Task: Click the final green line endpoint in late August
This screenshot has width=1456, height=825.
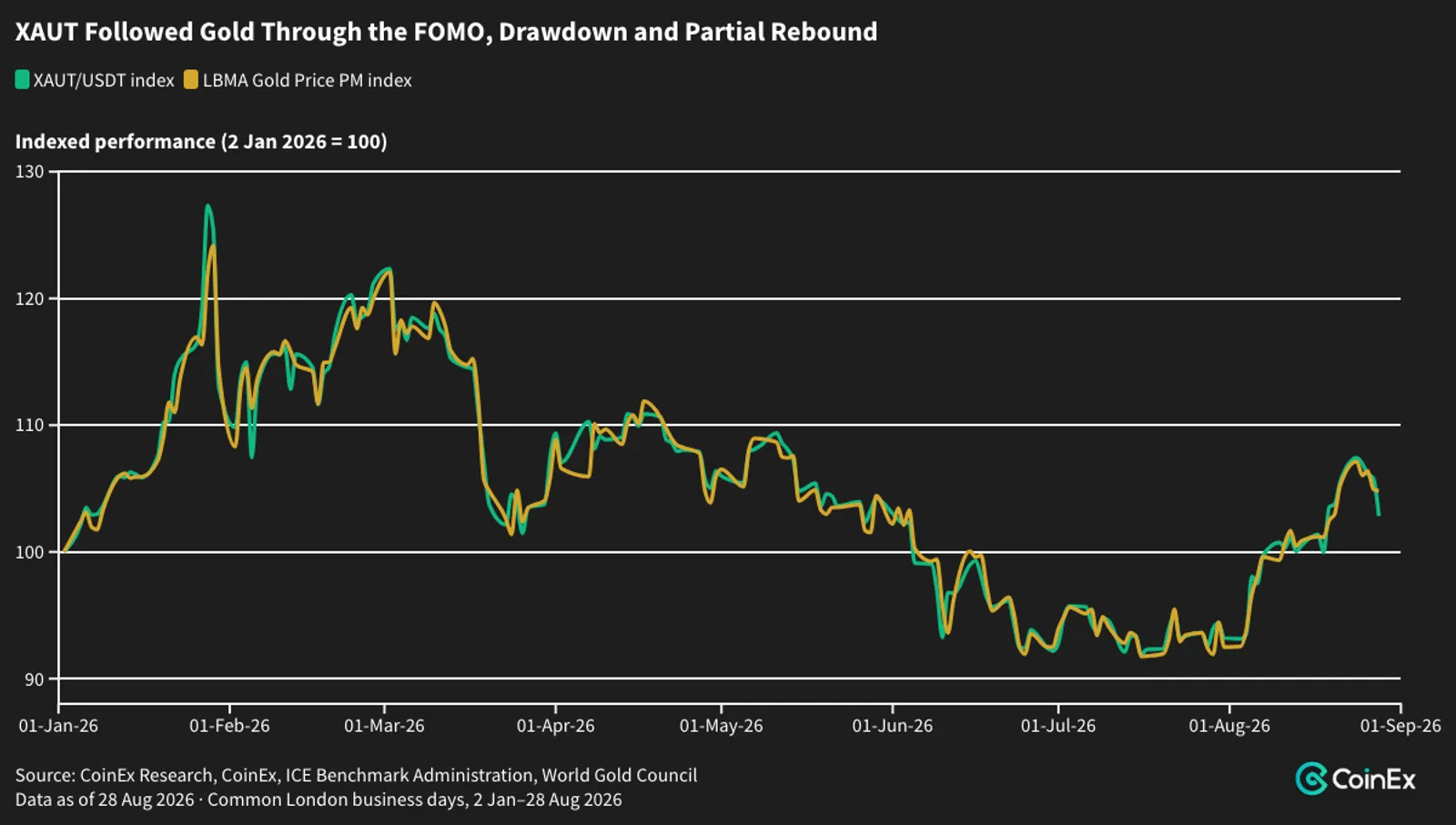Action: pos(1379,515)
